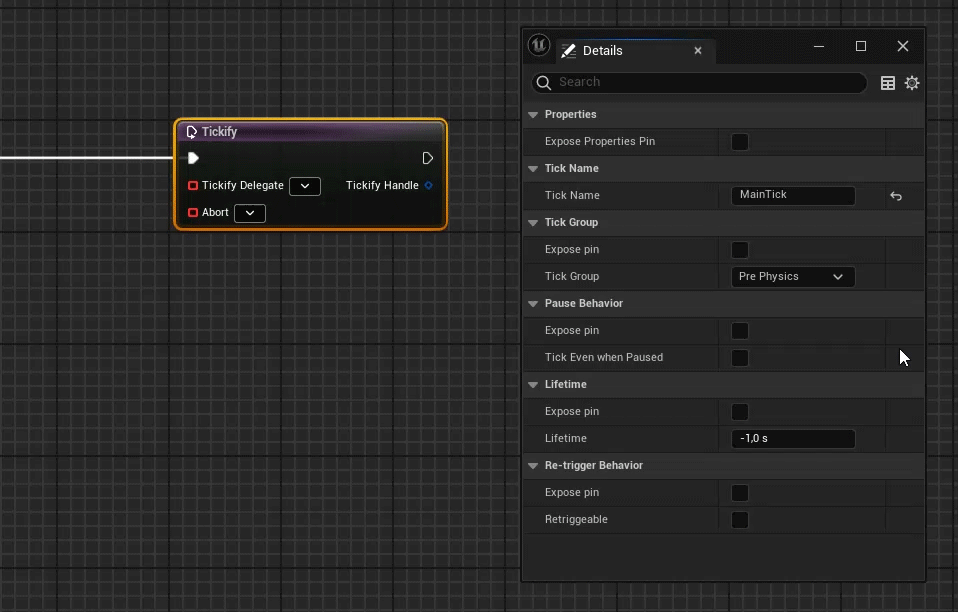
Task: Collapse the Pause Behavior section
Action: point(533,303)
